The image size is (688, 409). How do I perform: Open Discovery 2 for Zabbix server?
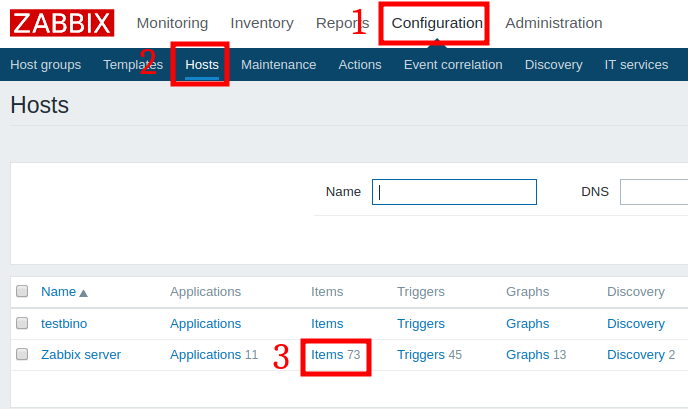(636, 355)
